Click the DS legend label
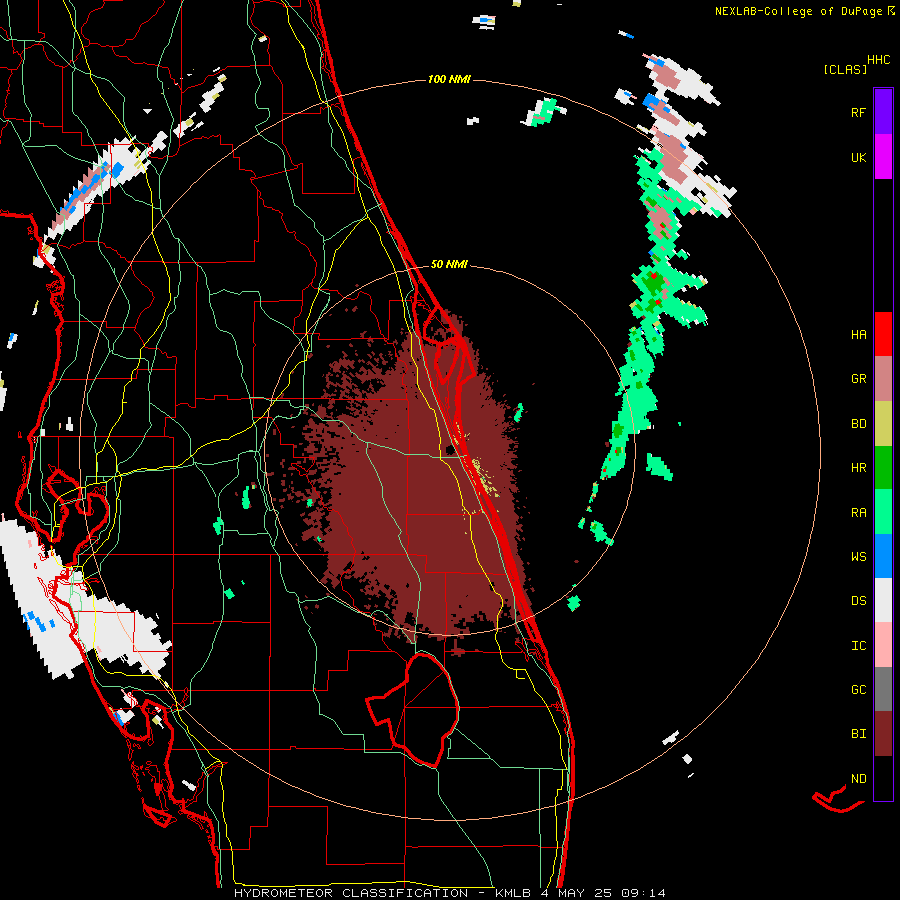This screenshot has width=900, height=900. click(858, 601)
